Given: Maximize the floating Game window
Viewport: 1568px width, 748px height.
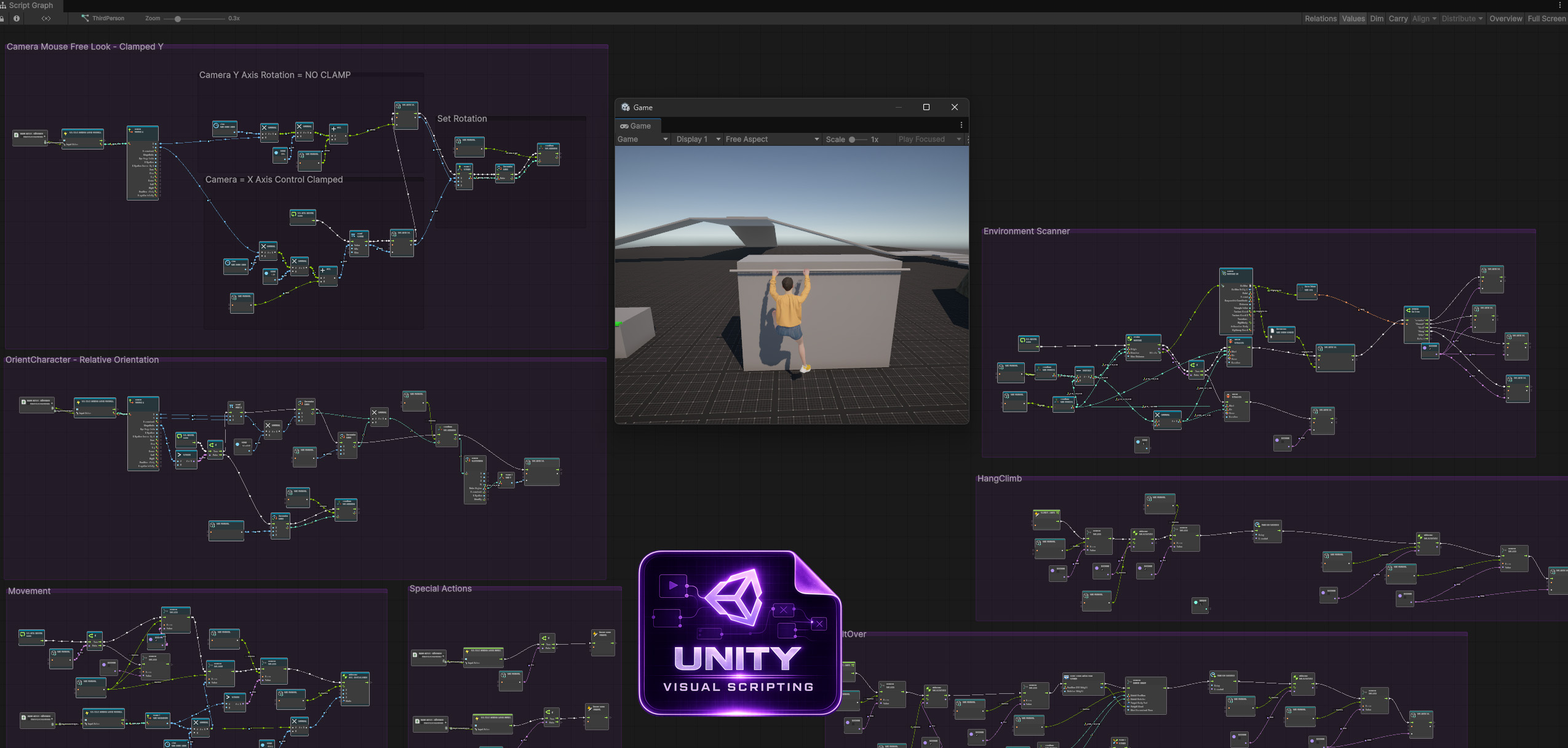Looking at the screenshot, I should [926, 107].
